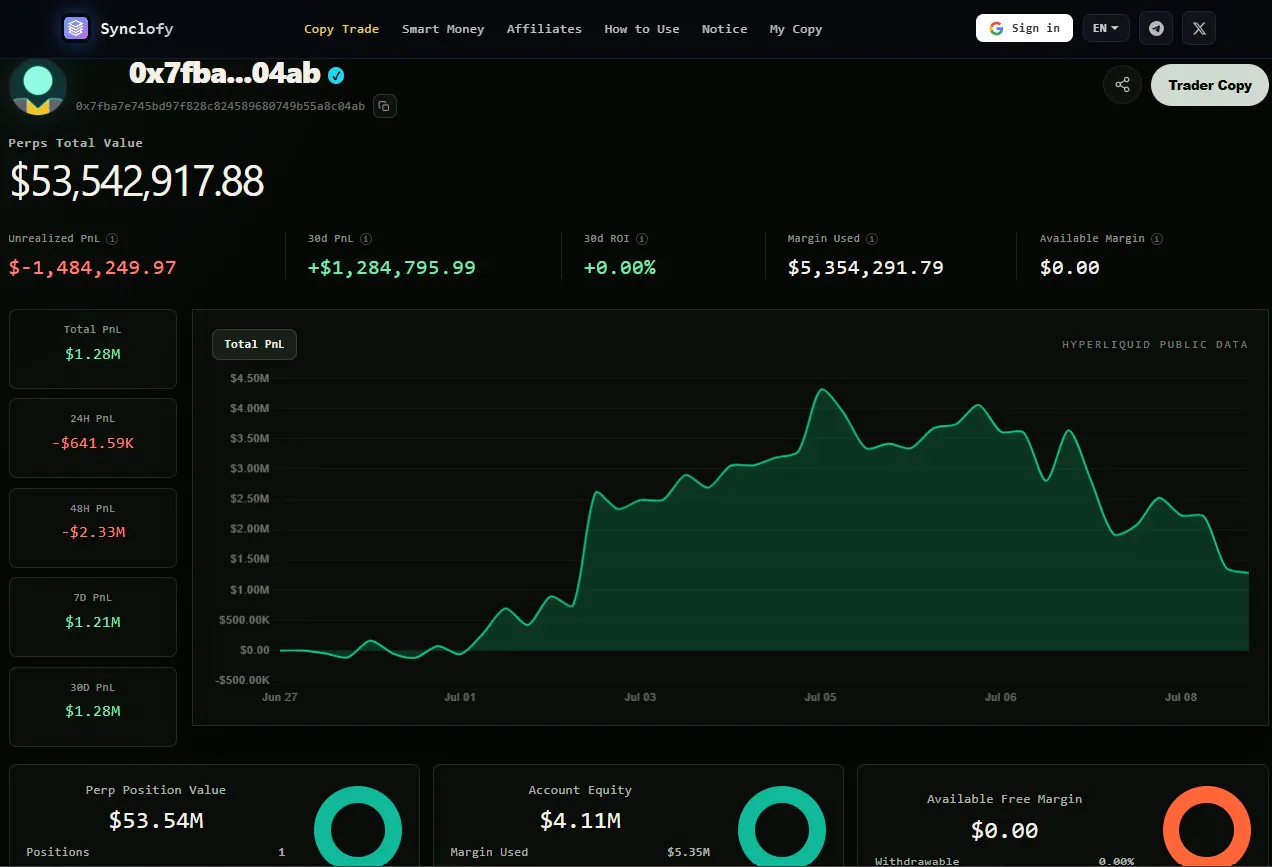Click the share icon button
The width and height of the screenshot is (1272, 867).
[1123, 85]
